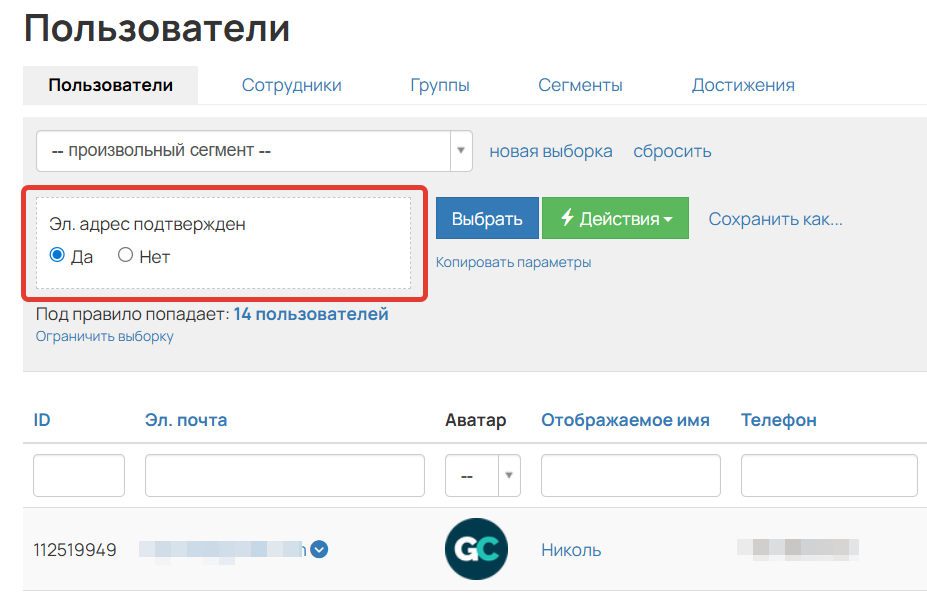The height and width of the screenshot is (596, 927).
Task: Click the Сохранить как link
Action: [775, 218]
